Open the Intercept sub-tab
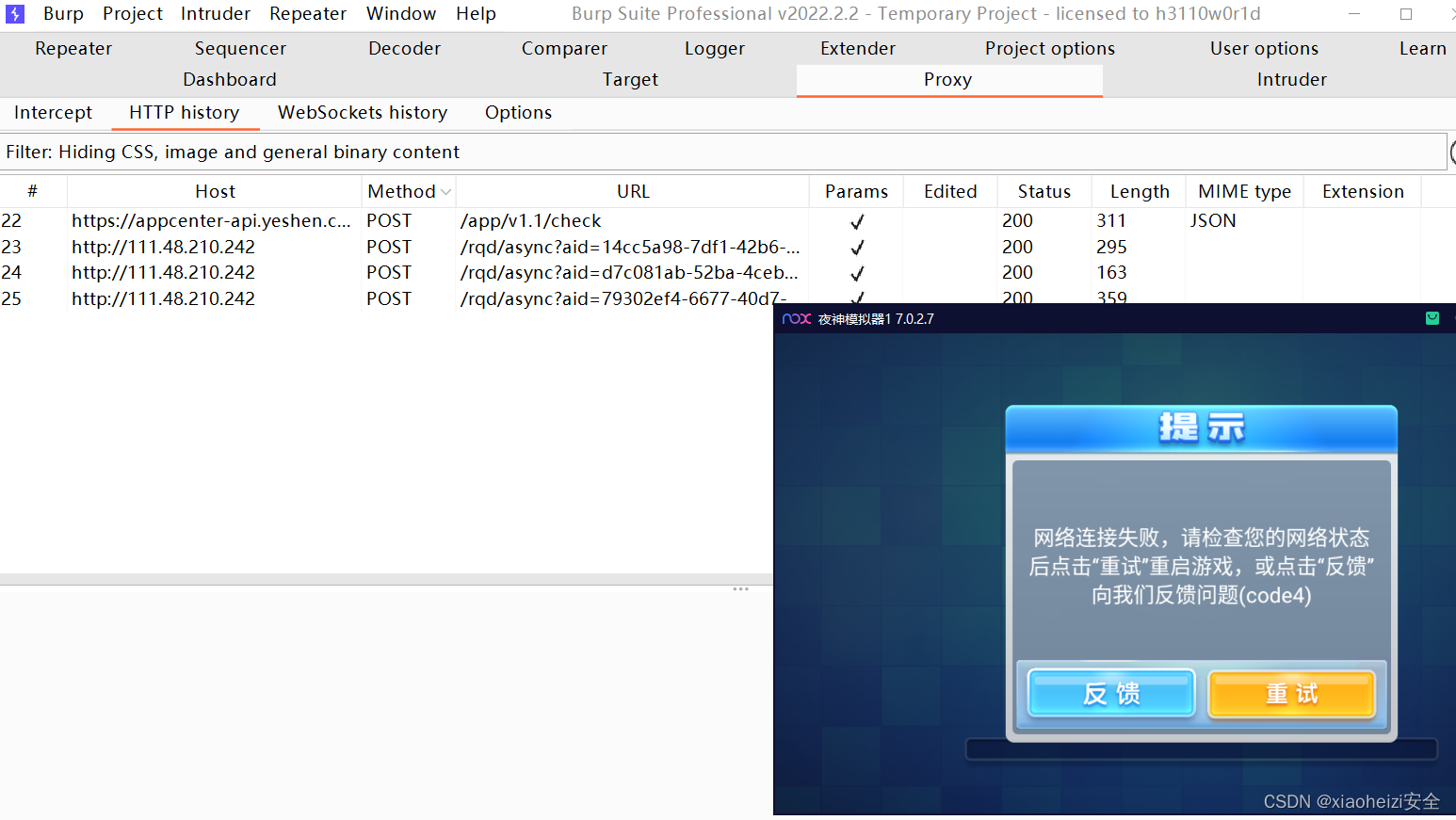 click(x=53, y=113)
